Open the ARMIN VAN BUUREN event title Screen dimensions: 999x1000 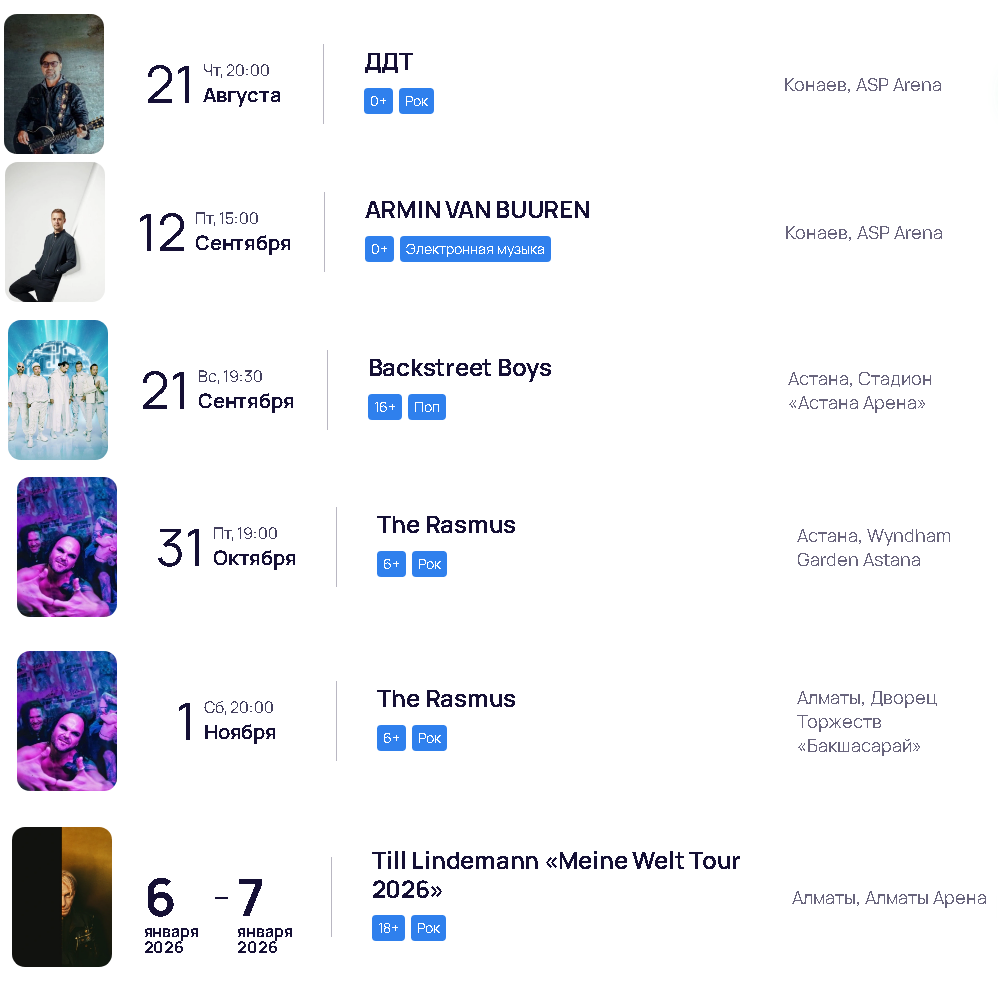pyautogui.click(x=477, y=210)
